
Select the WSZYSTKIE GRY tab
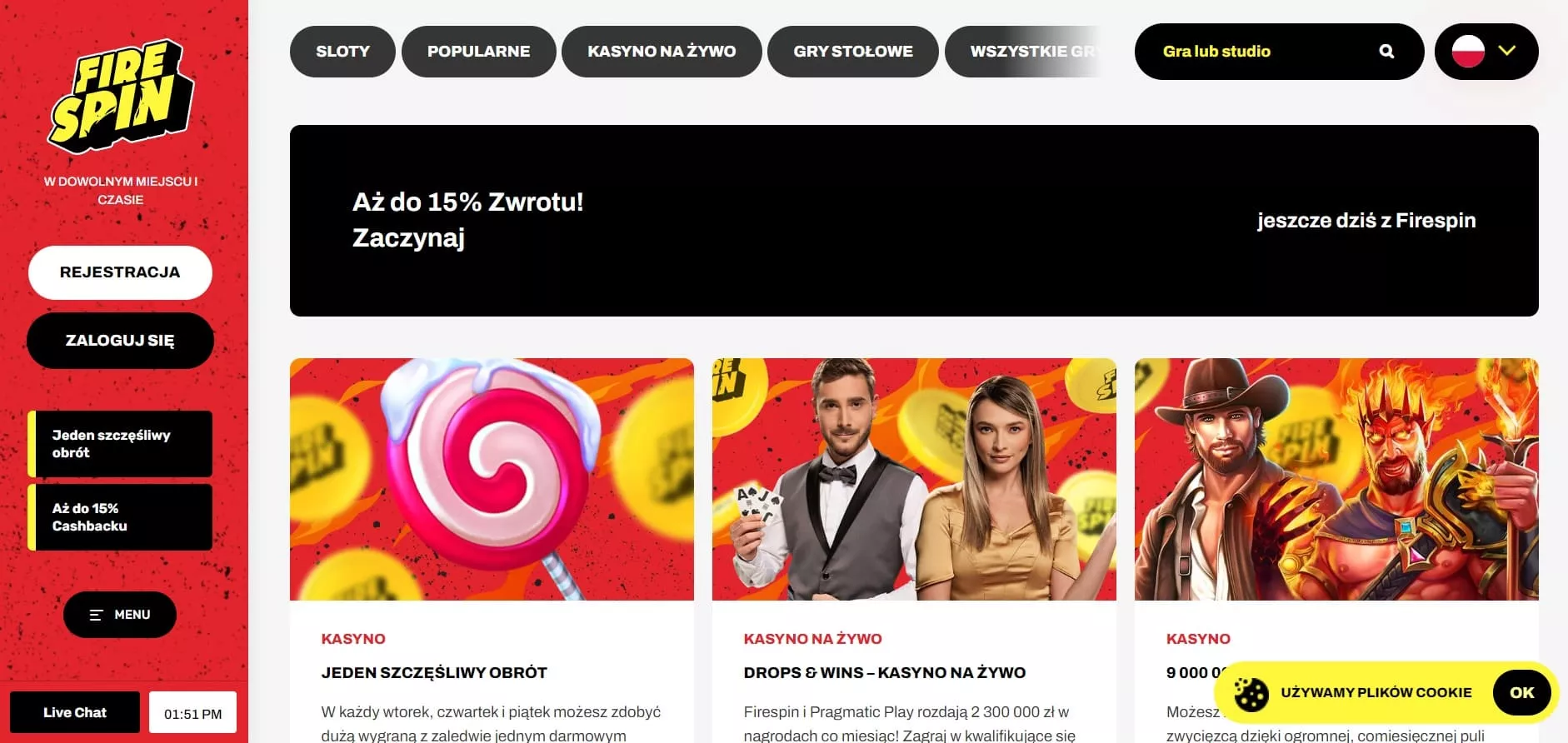(1025, 52)
